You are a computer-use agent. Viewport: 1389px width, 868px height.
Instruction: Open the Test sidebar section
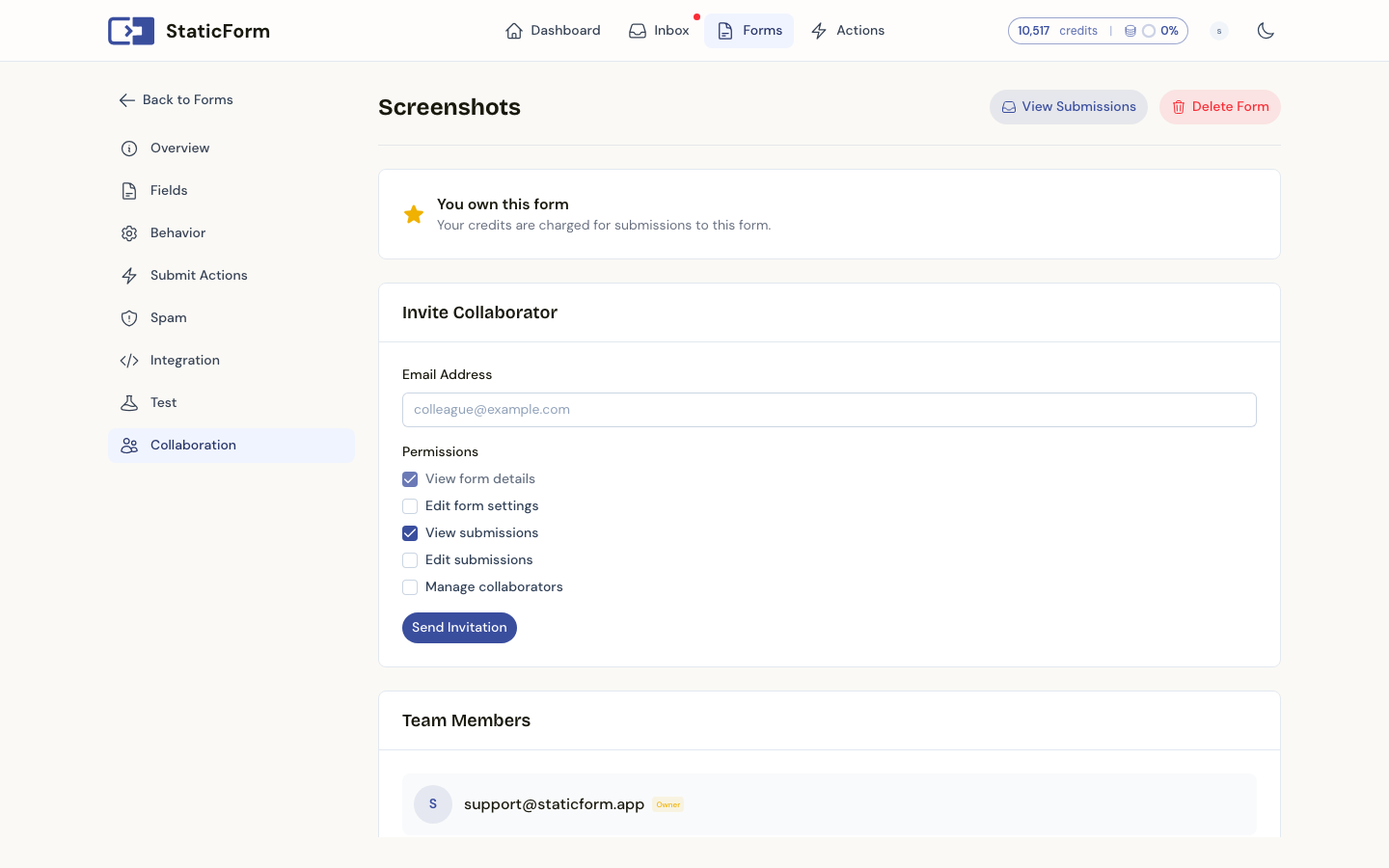[x=231, y=403]
